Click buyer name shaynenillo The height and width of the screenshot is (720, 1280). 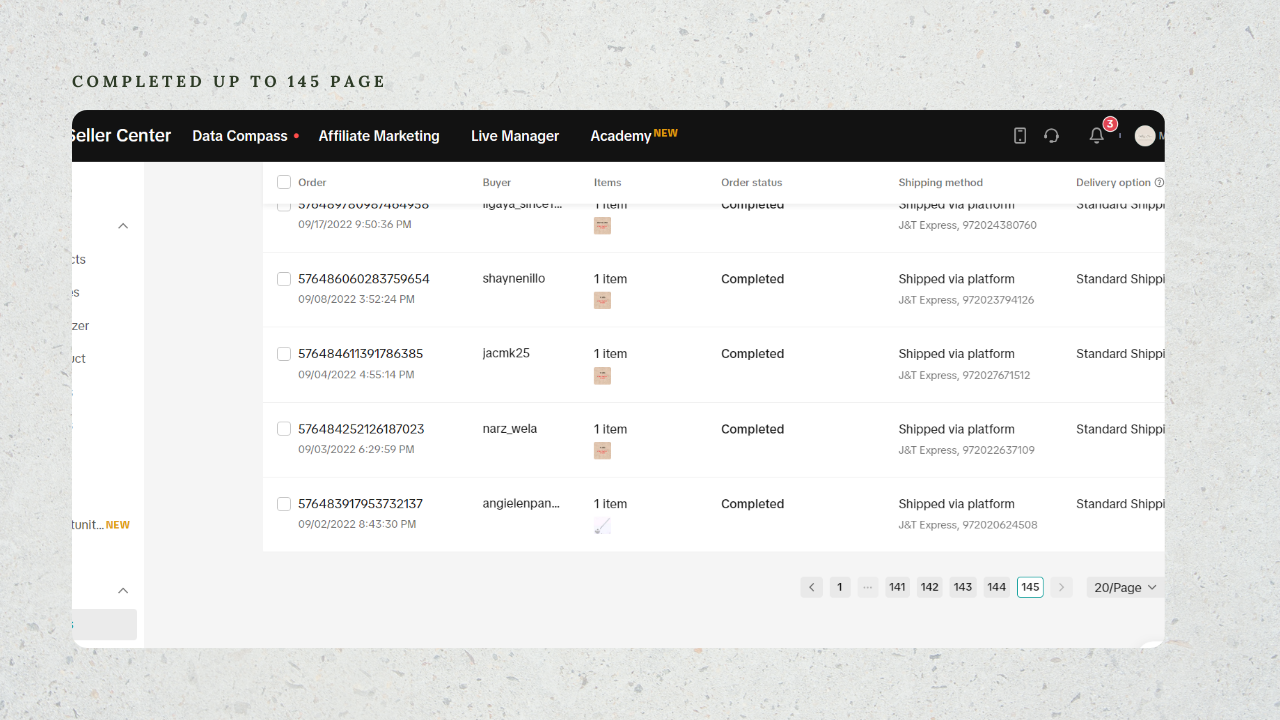point(514,279)
